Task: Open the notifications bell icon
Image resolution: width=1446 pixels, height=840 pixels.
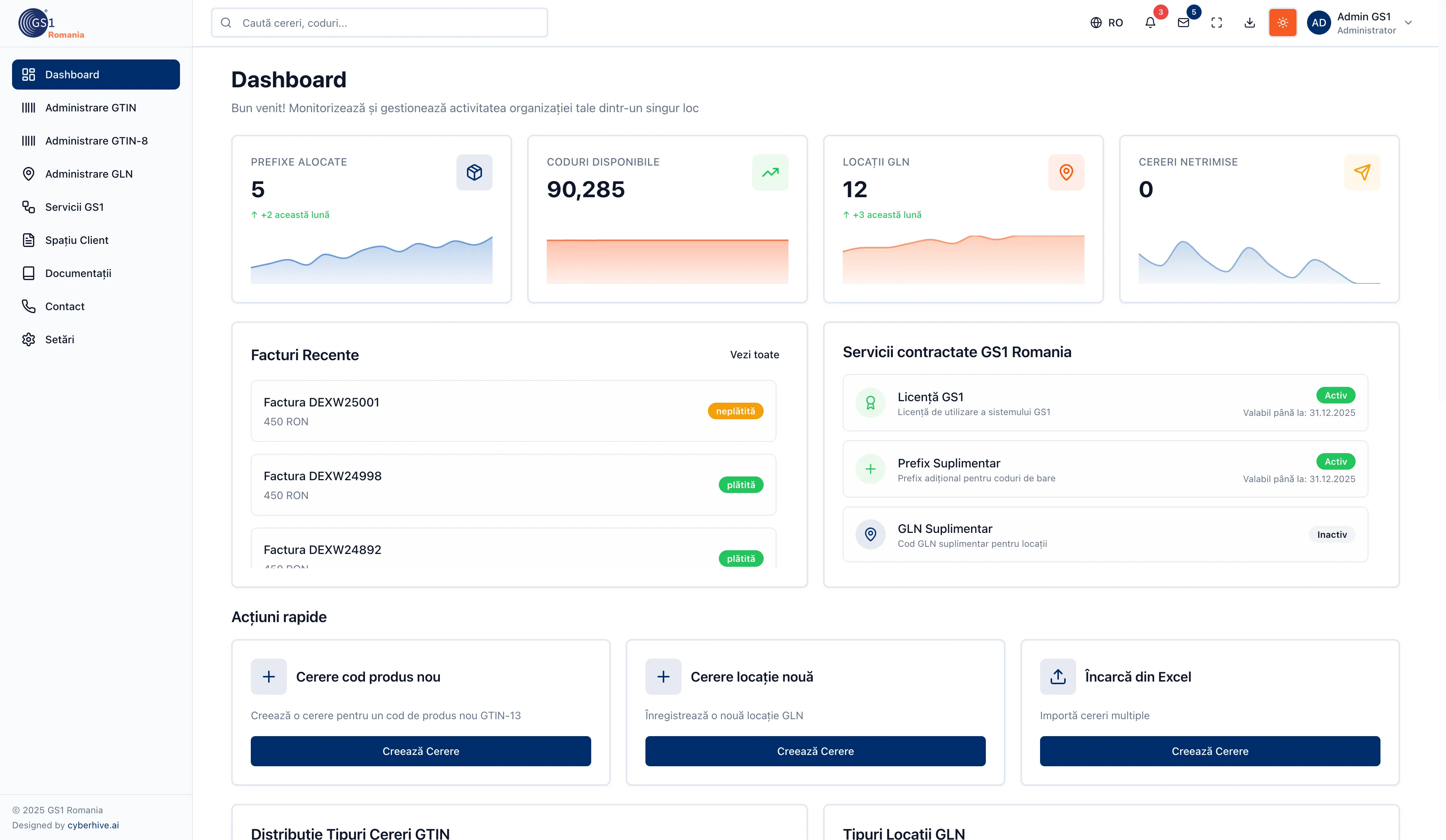Action: (1150, 23)
